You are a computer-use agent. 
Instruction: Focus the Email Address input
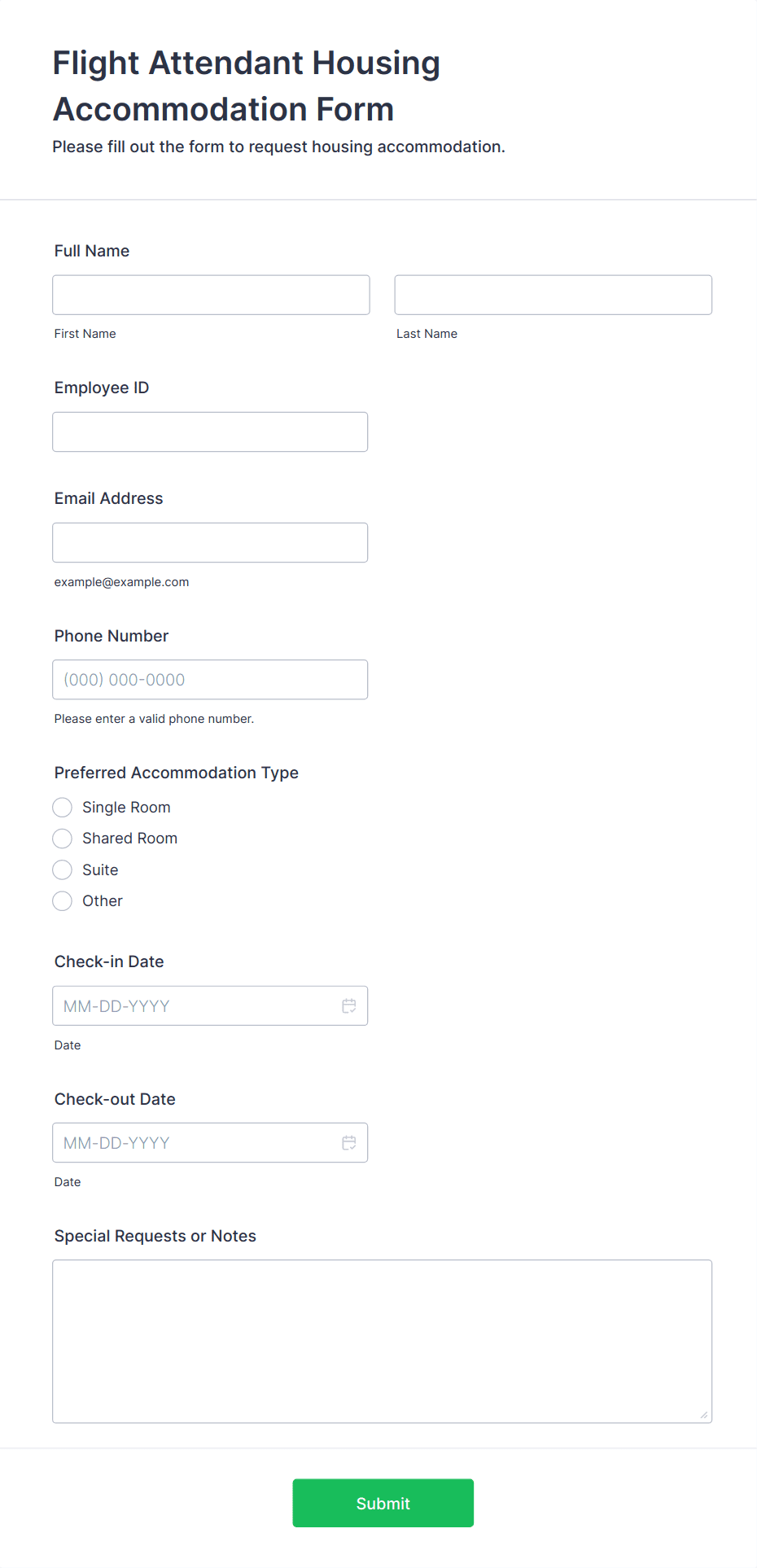210,542
